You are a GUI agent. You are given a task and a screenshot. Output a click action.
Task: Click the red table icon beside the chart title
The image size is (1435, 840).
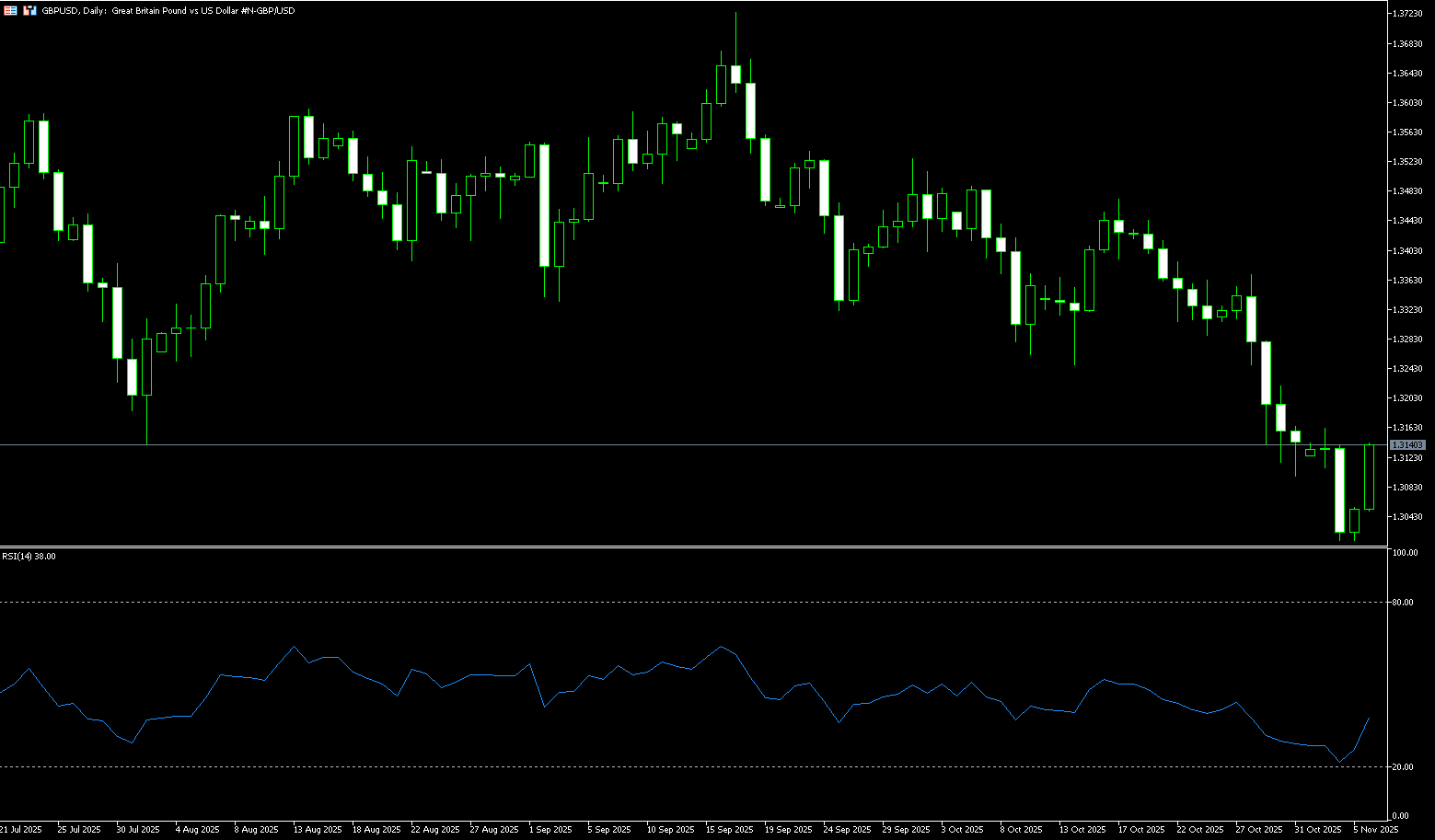[11, 10]
